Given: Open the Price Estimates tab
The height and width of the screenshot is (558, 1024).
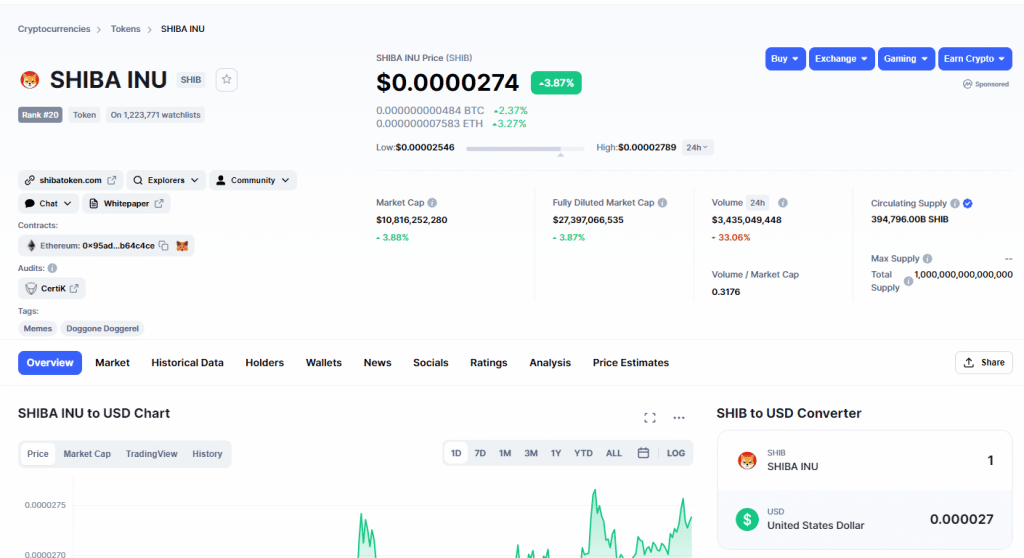Looking at the screenshot, I should (x=631, y=363).
